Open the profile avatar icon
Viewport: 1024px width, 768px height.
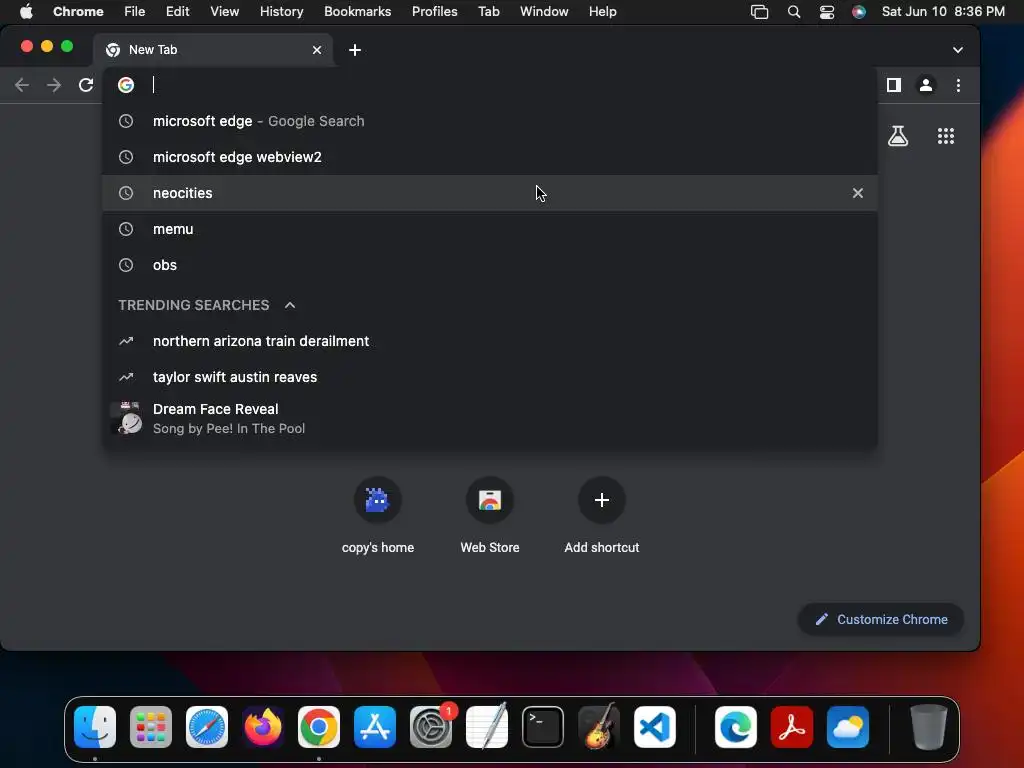click(925, 85)
